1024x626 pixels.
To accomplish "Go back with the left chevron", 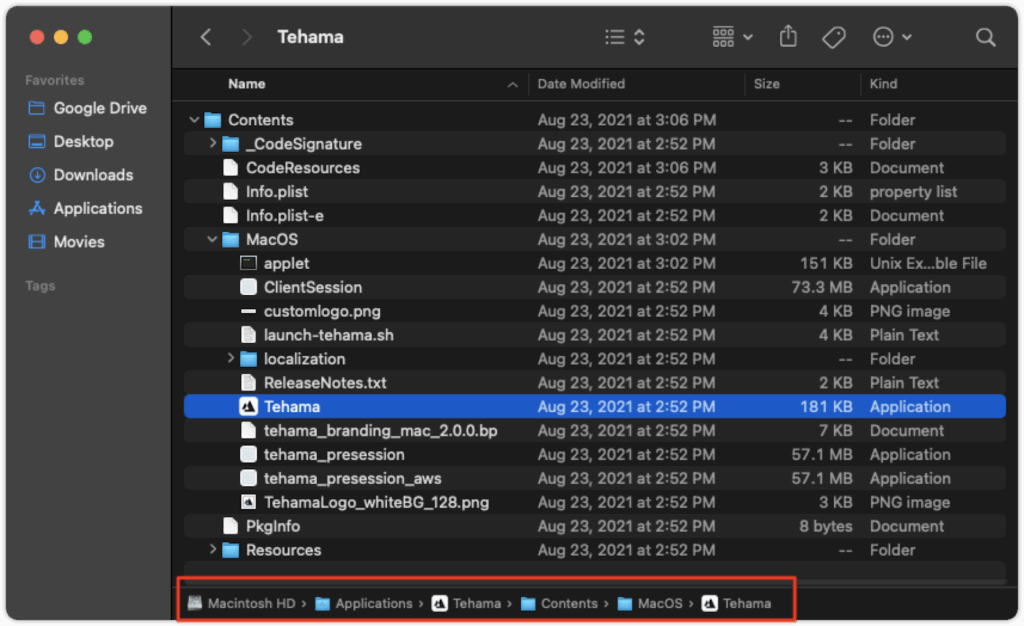I will tap(206, 37).
